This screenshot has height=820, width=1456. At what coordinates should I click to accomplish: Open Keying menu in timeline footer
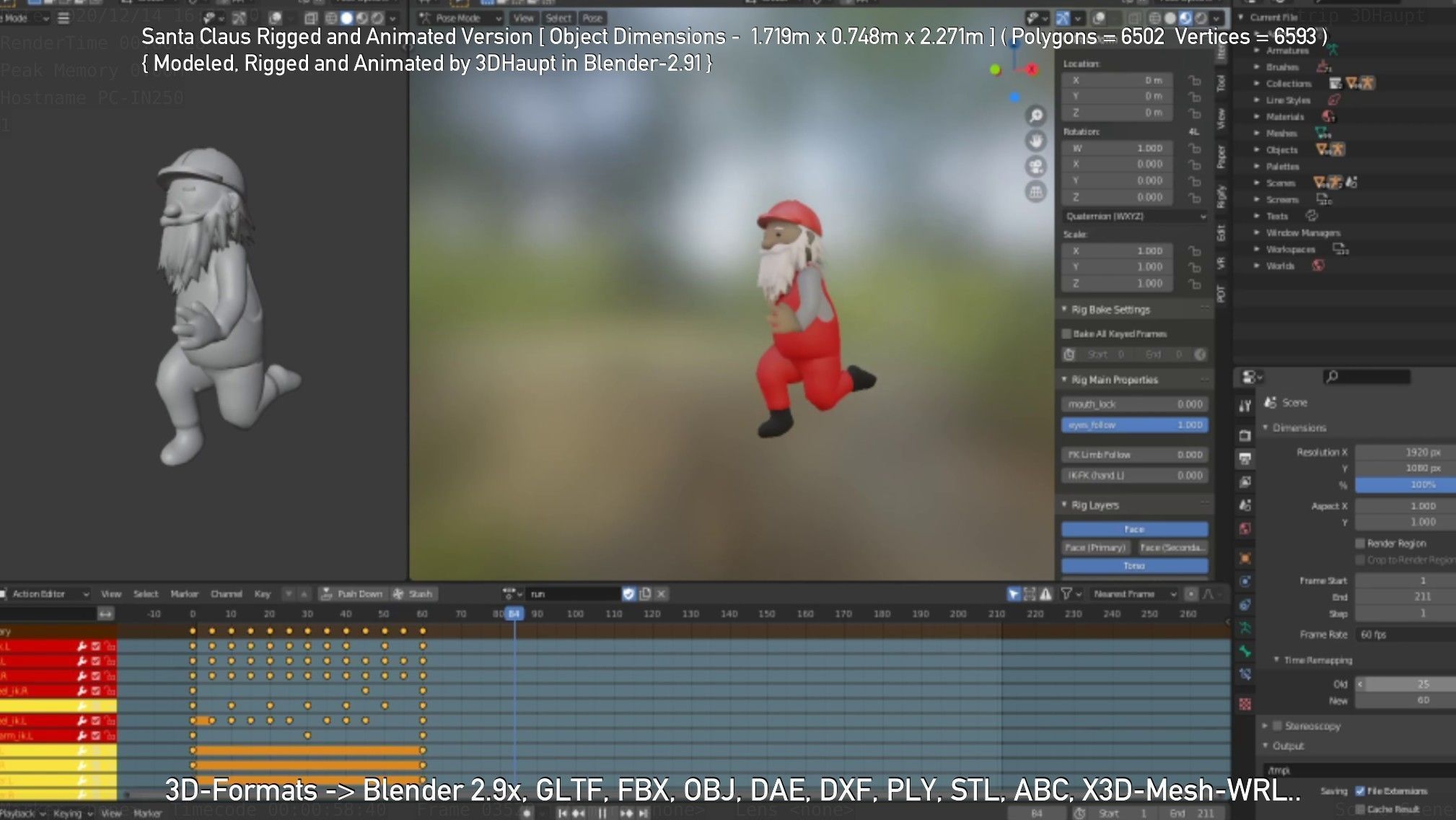pyautogui.click(x=72, y=813)
